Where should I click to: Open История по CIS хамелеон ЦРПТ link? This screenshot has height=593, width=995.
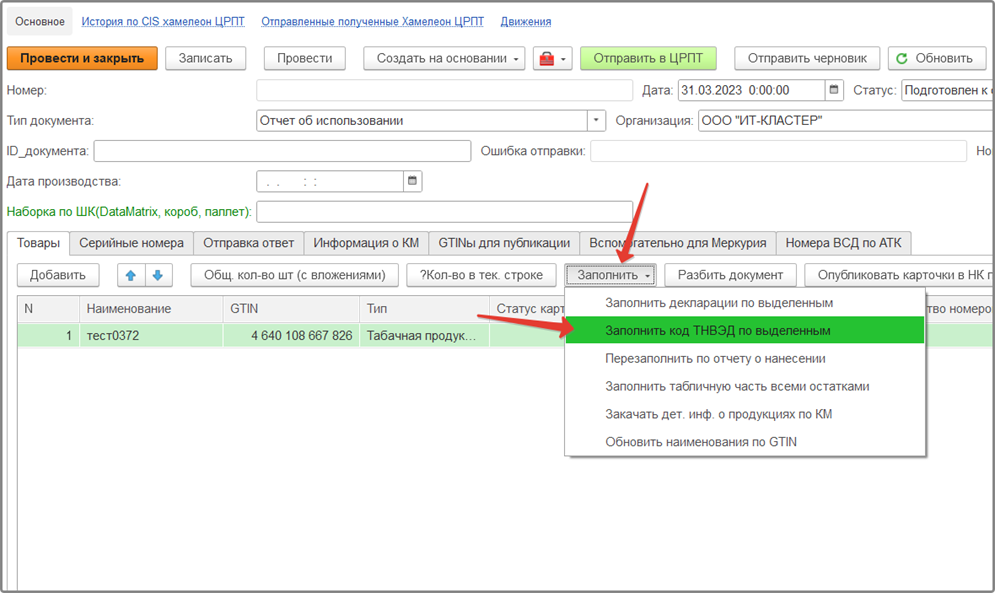(162, 22)
